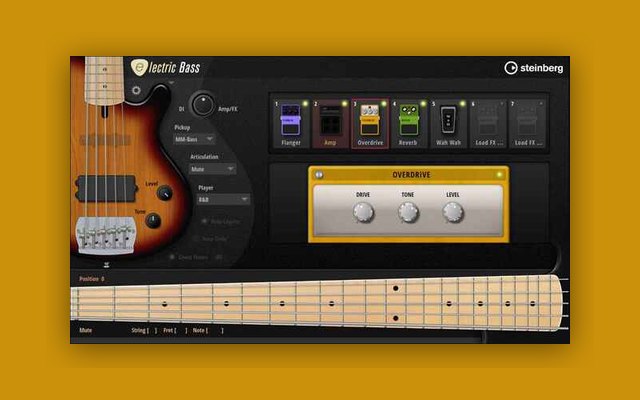Open the Pickup dropdown showing MM-Bass
This screenshot has width=640, height=400.
pos(194,139)
